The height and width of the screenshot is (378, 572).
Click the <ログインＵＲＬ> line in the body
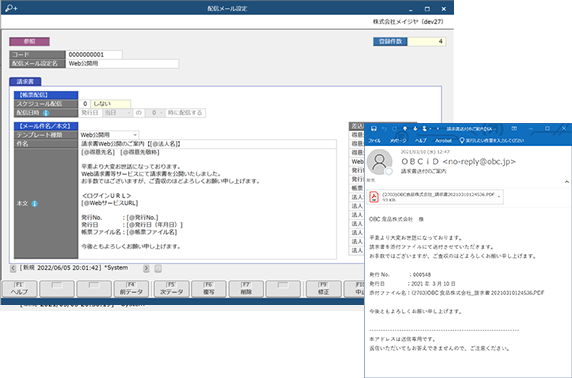[107, 196]
